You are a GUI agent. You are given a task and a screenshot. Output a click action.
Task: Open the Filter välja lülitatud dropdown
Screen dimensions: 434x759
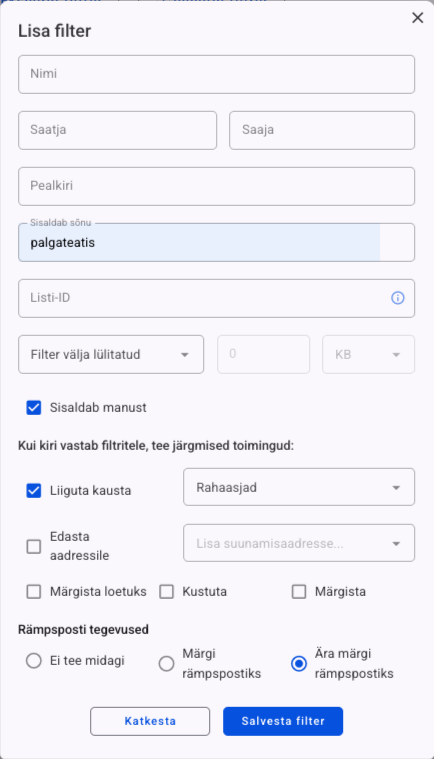pyautogui.click(x=111, y=354)
